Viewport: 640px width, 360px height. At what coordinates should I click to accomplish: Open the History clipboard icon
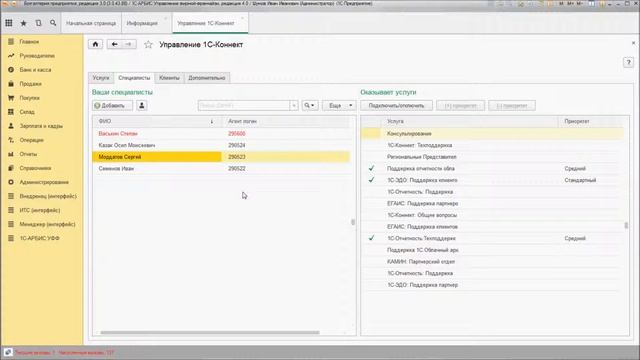click(38, 23)
